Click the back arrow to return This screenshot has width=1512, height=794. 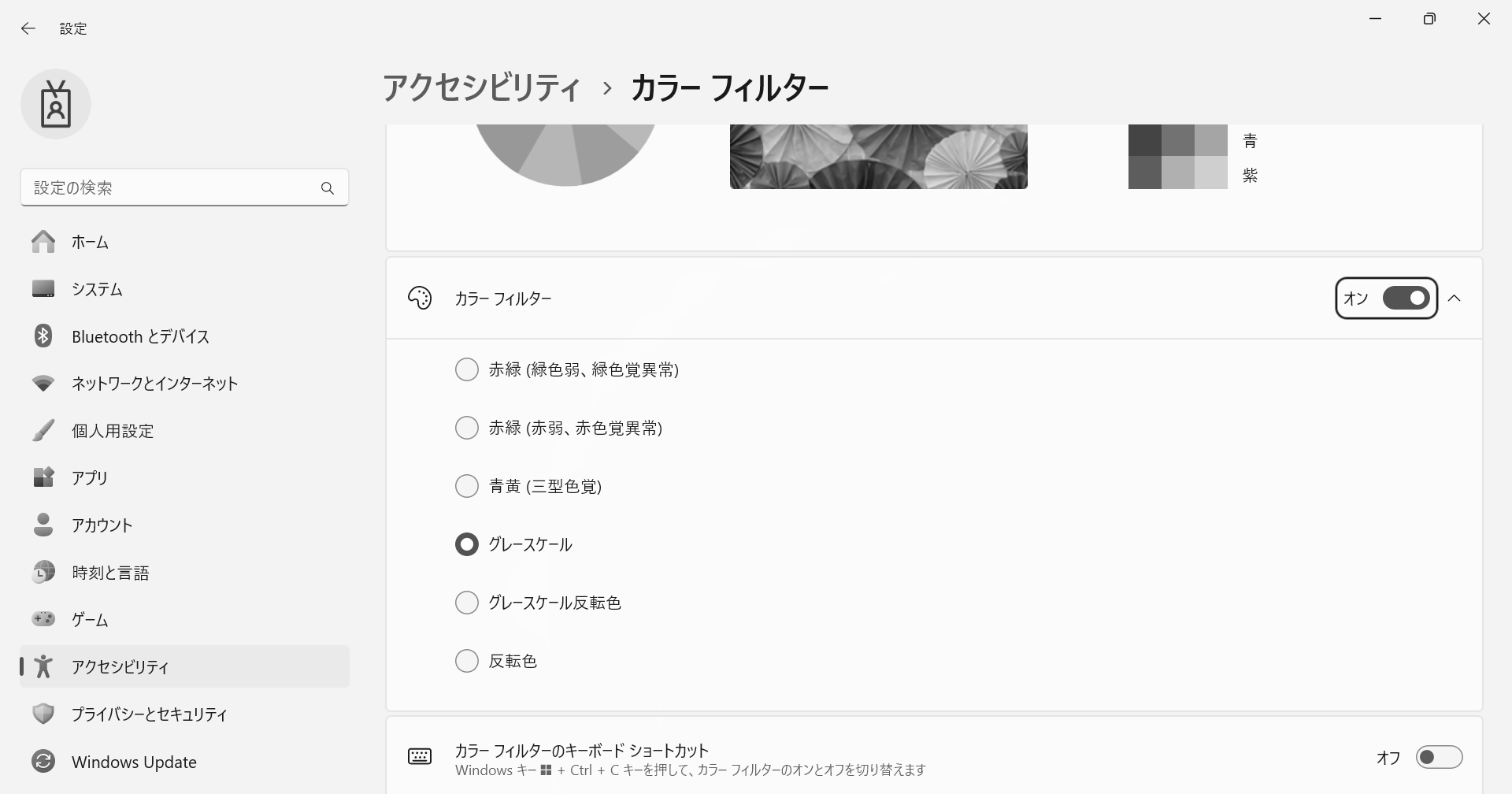point(28,28)
